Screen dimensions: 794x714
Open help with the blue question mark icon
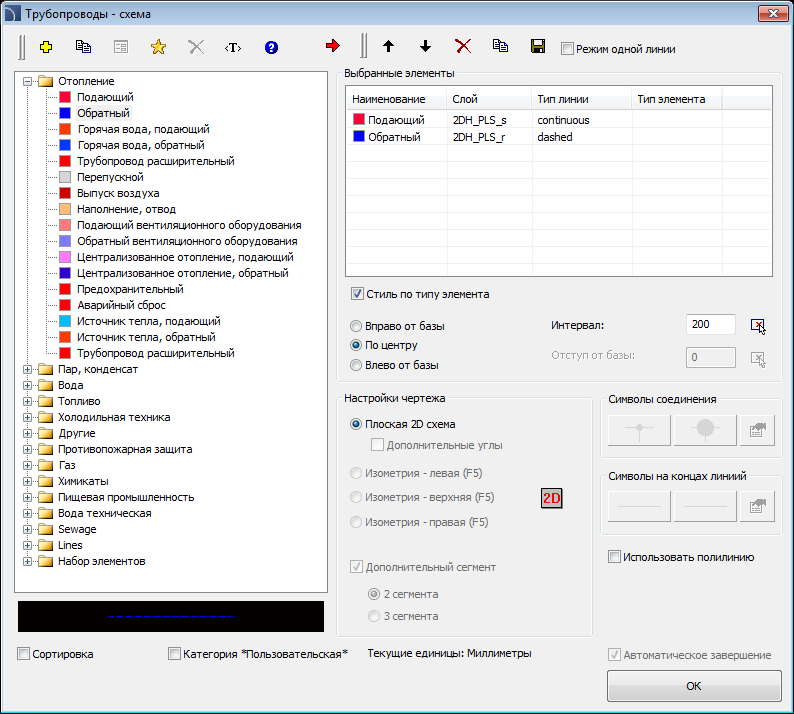(271, 48)
